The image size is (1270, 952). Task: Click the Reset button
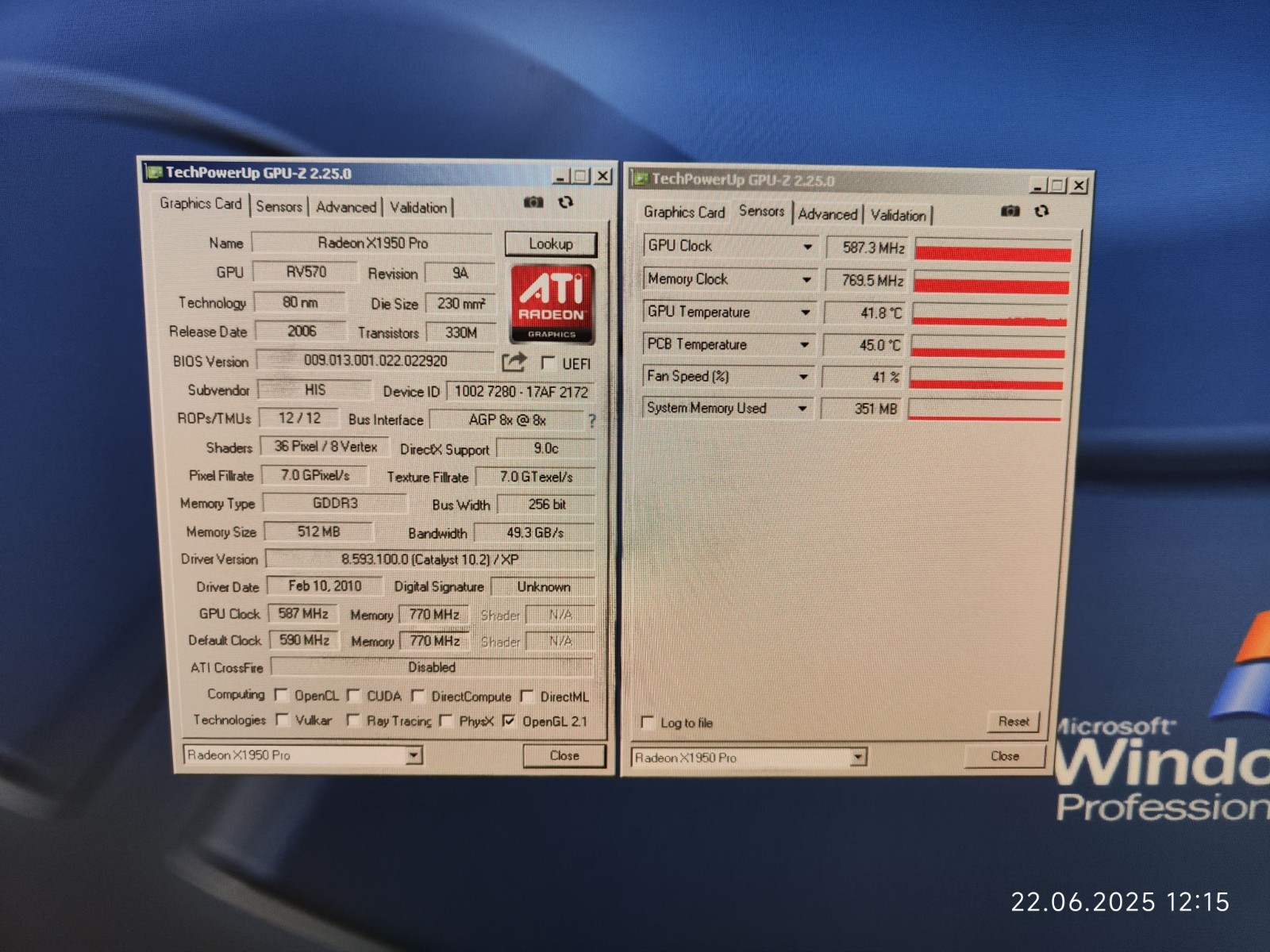1014,721
